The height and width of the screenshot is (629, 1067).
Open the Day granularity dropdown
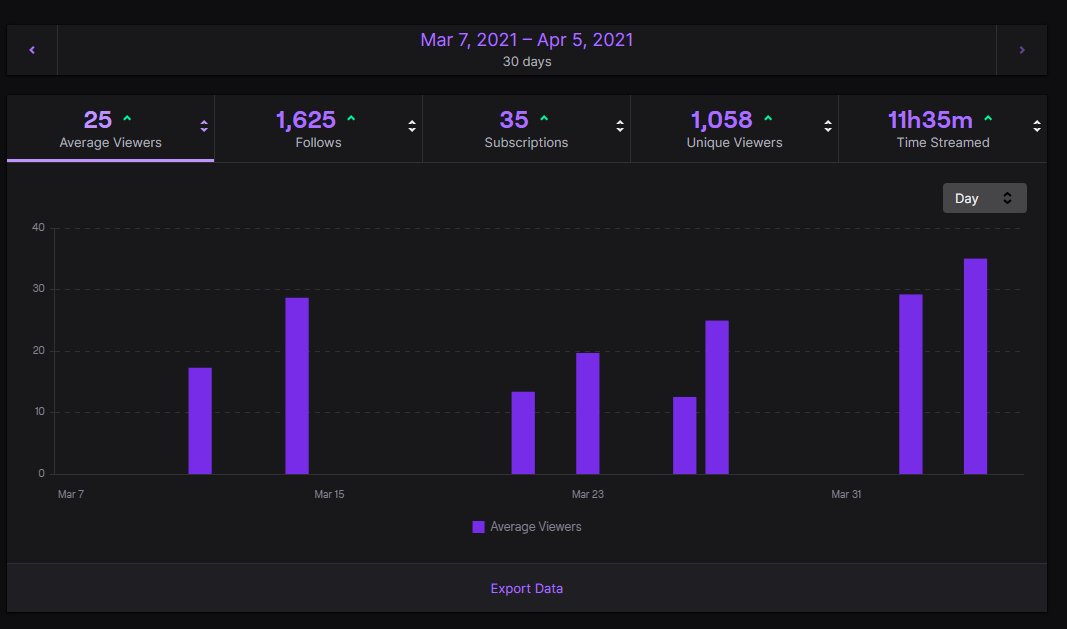[984, 198]
